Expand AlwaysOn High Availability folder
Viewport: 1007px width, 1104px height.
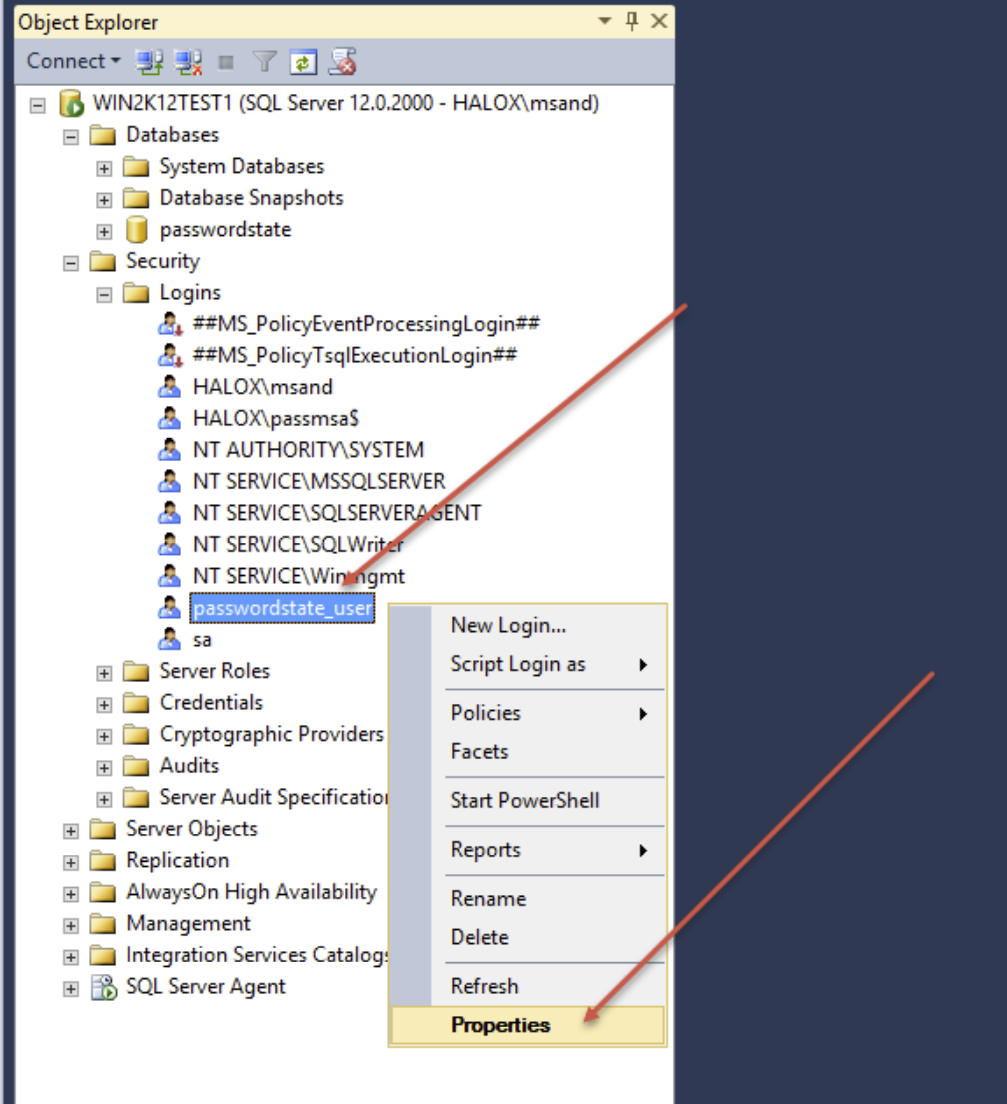tap(71, 894)
